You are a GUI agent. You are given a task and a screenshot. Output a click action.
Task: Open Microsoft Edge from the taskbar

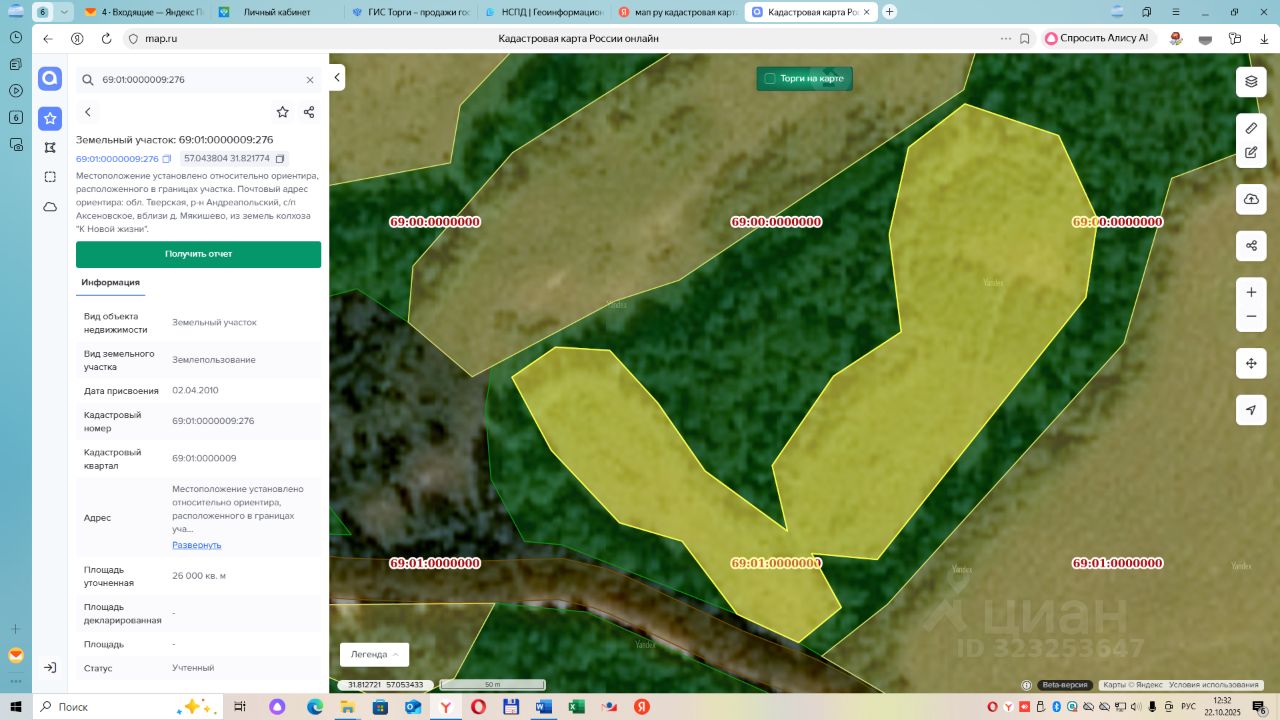point(314,707)
